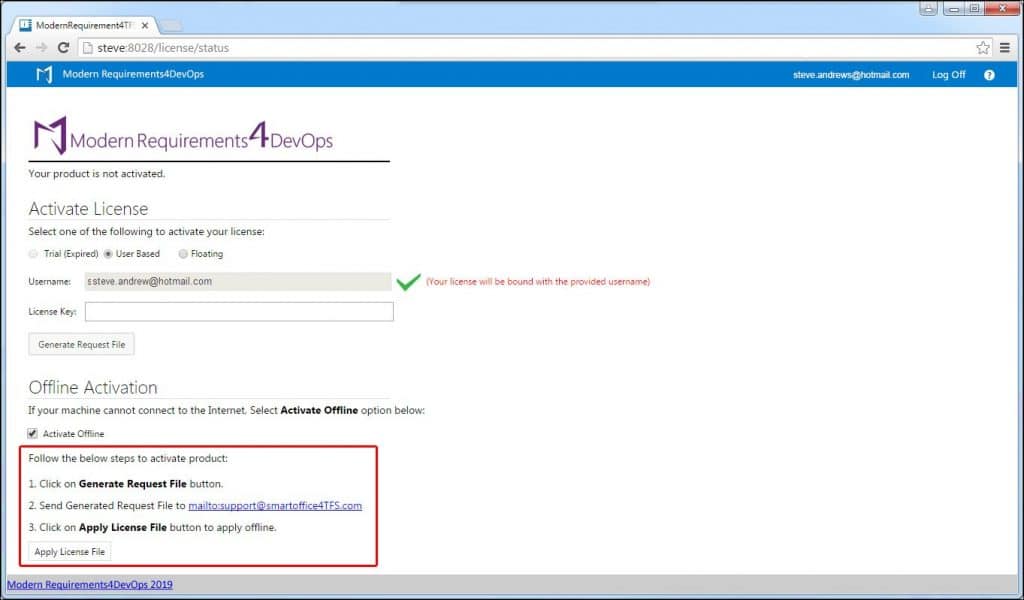This screenshot has height=600, width=1024.
Task: Select the Trial (Expired) radio button
Action: (33, 253)
